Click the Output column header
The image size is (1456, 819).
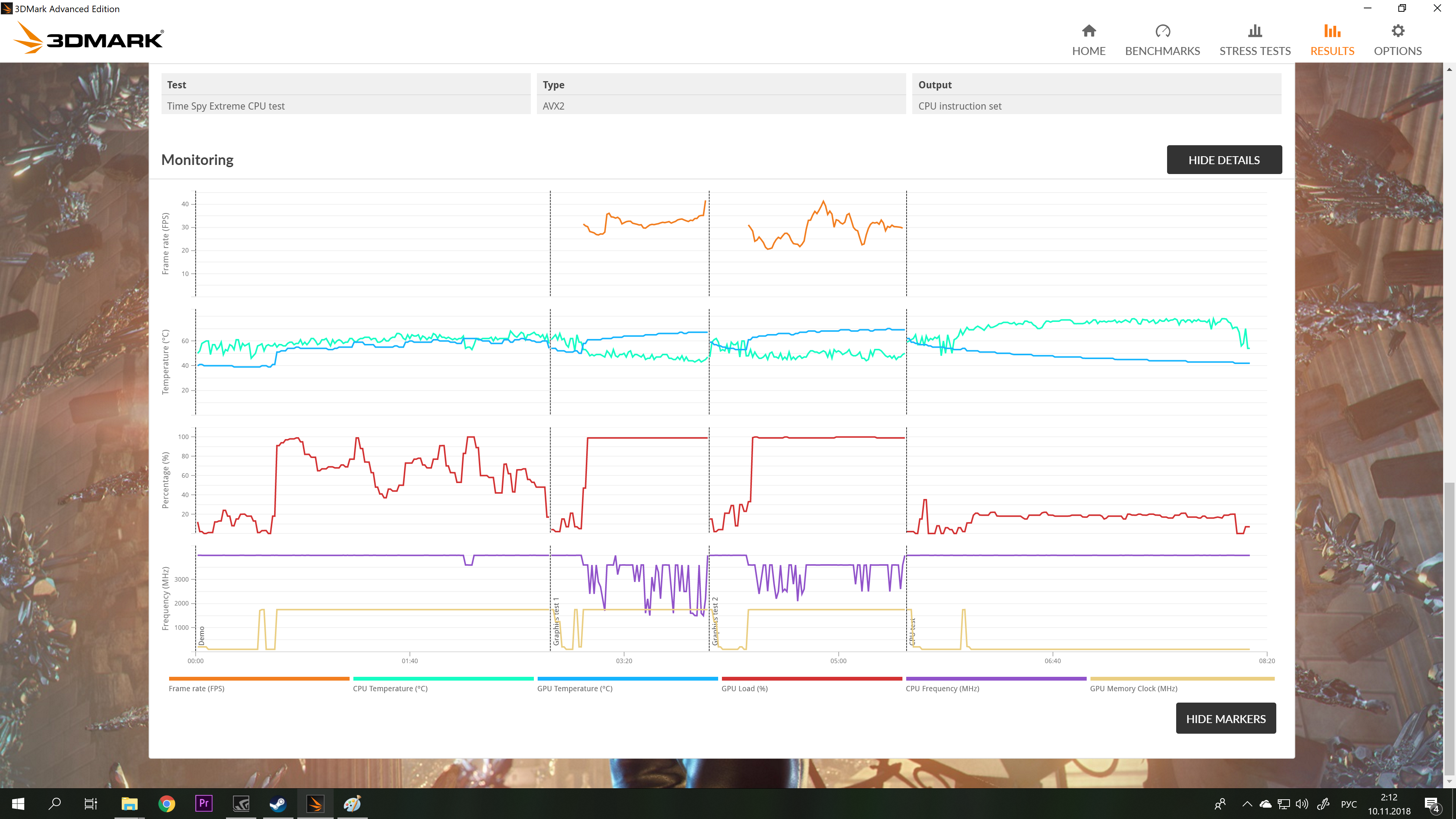tap(1097, 84)
